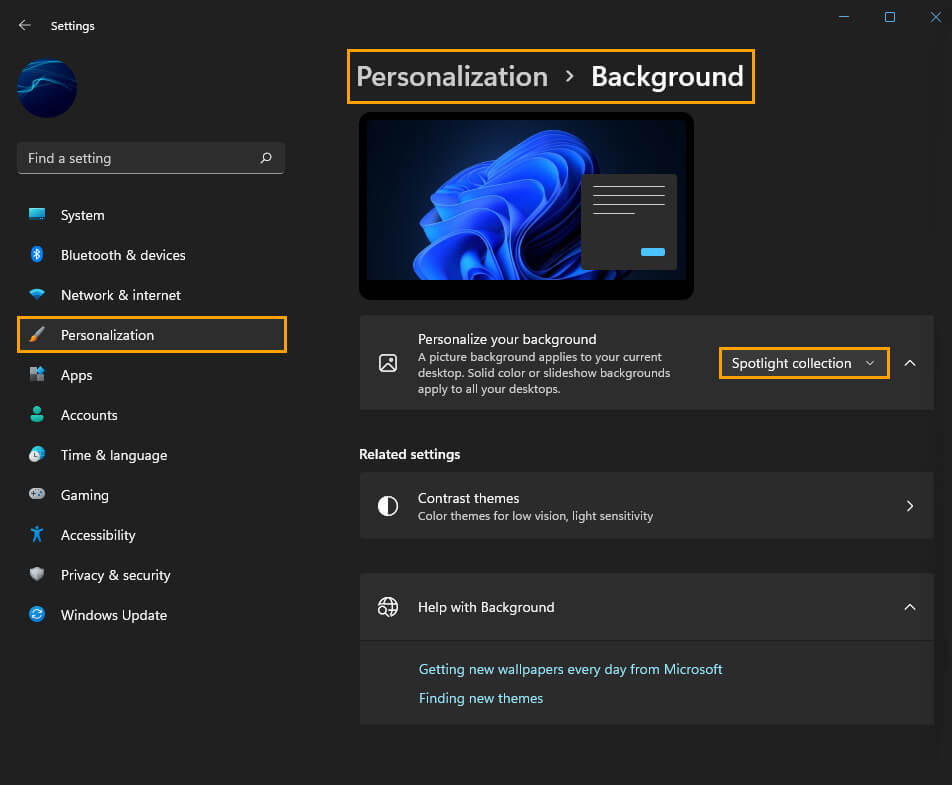Click the Privacy shield icon
The width and height of the screenshot is (952, 785).
pos(37,574)
